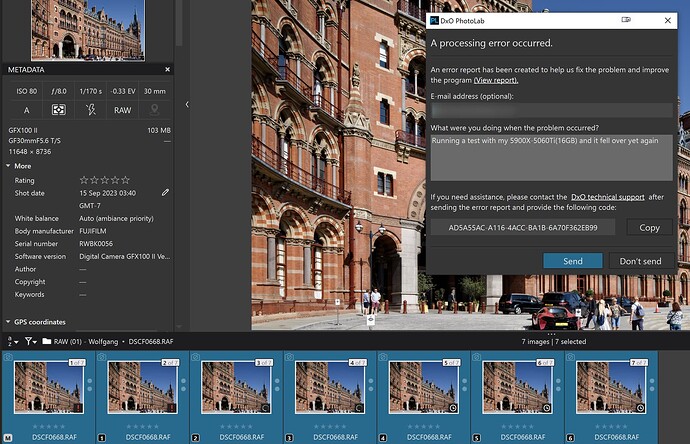The width and height of the screenshot is (690, 444).
Task: Expand the GPS coordinates section
Action: (9, 322)
